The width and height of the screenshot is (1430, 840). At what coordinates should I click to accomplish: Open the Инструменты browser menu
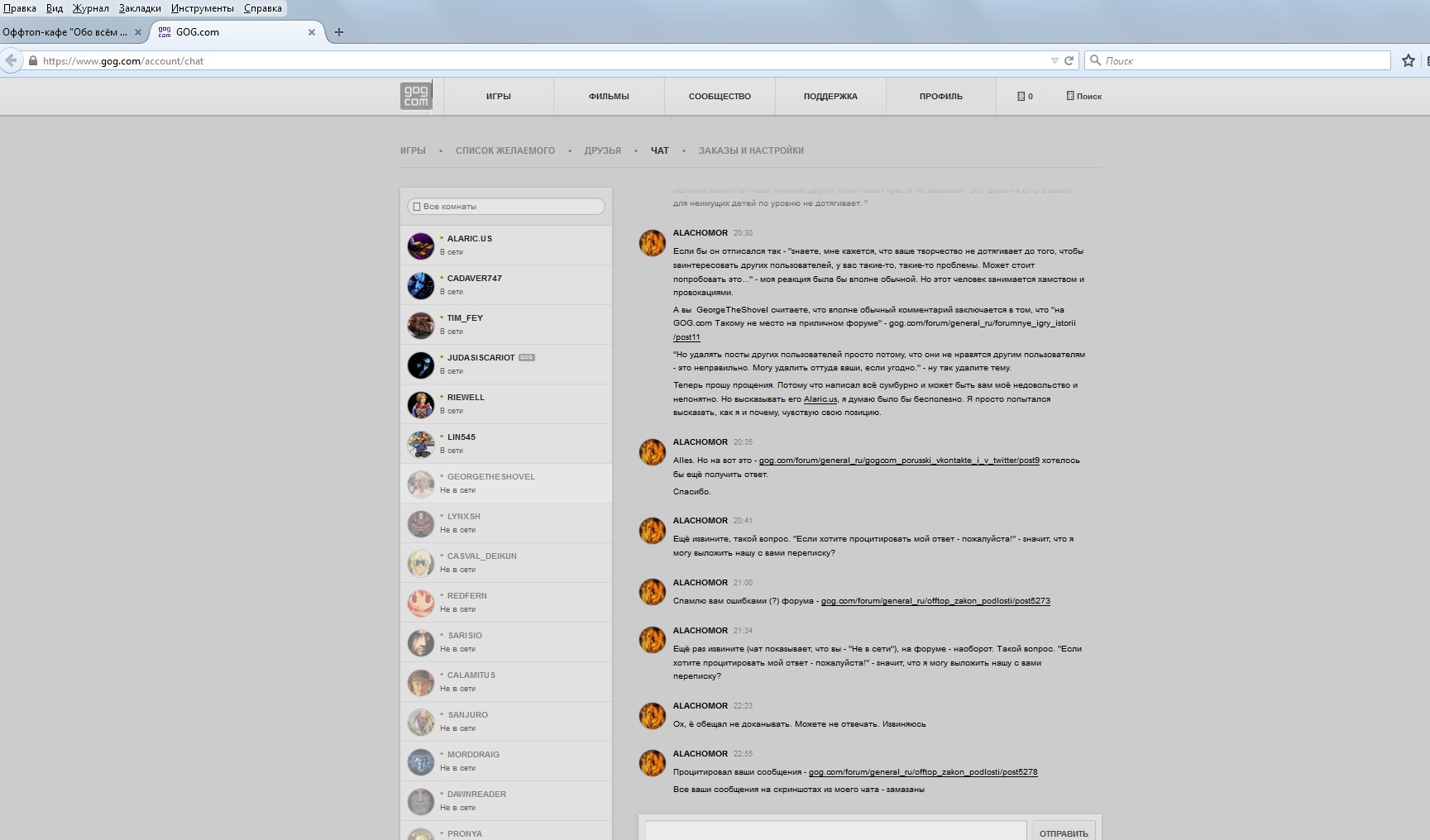coord(203,8)
